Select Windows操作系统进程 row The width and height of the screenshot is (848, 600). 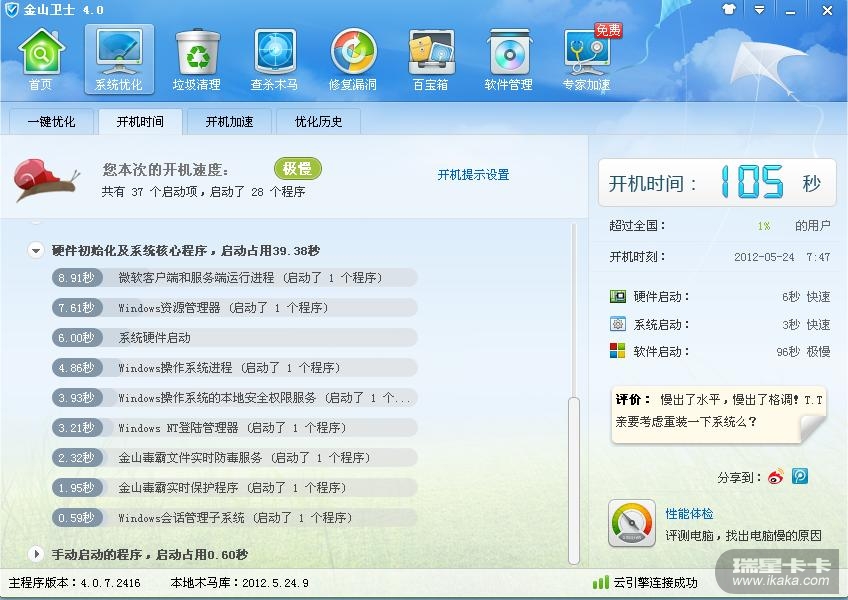pyautogui.click(x=235, y=368)
